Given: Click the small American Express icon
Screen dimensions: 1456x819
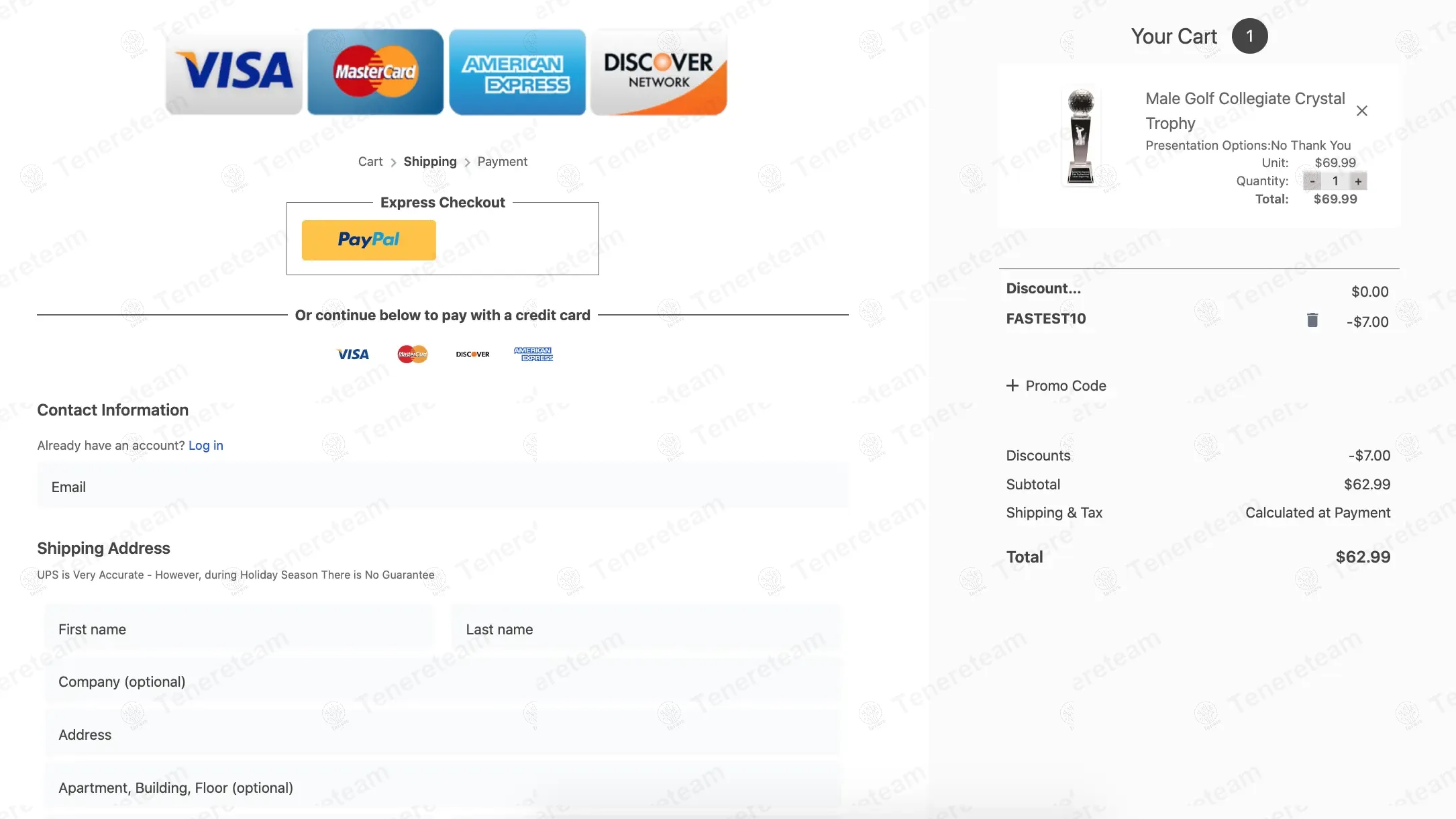Looking at the screenshot, I should coord(533,354).
